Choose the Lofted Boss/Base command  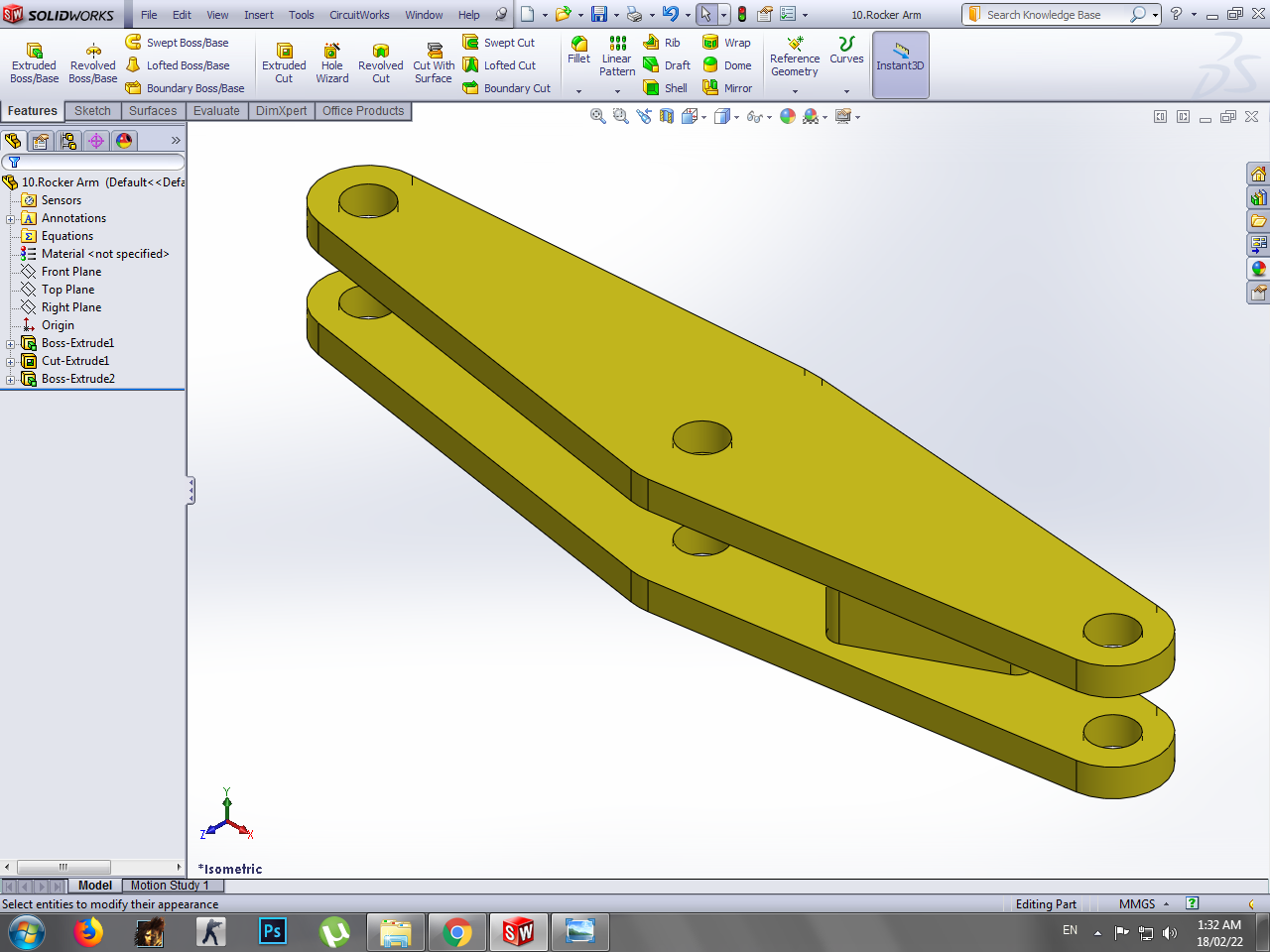click(x=177, y=65)
